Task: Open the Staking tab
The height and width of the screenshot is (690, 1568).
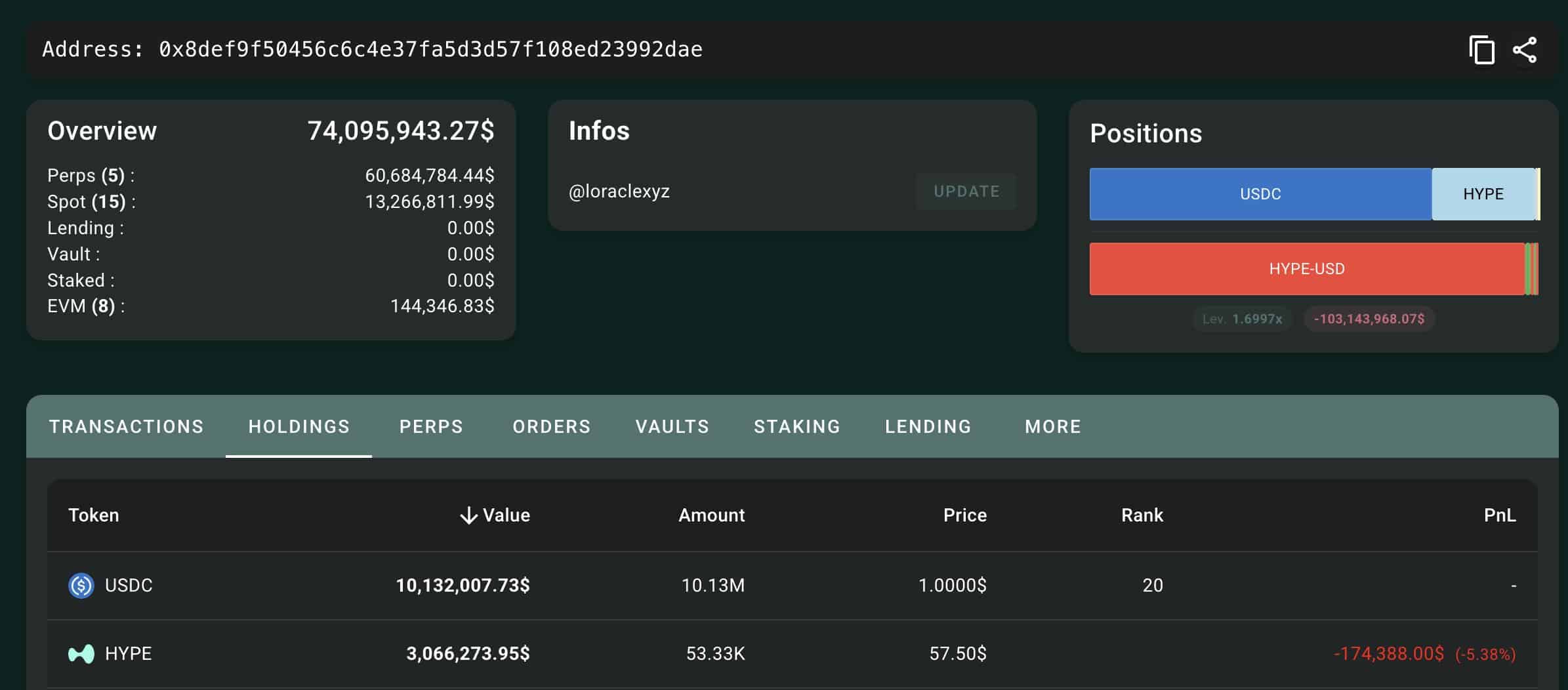Action: pyautogui.click(x=797, y=426)
